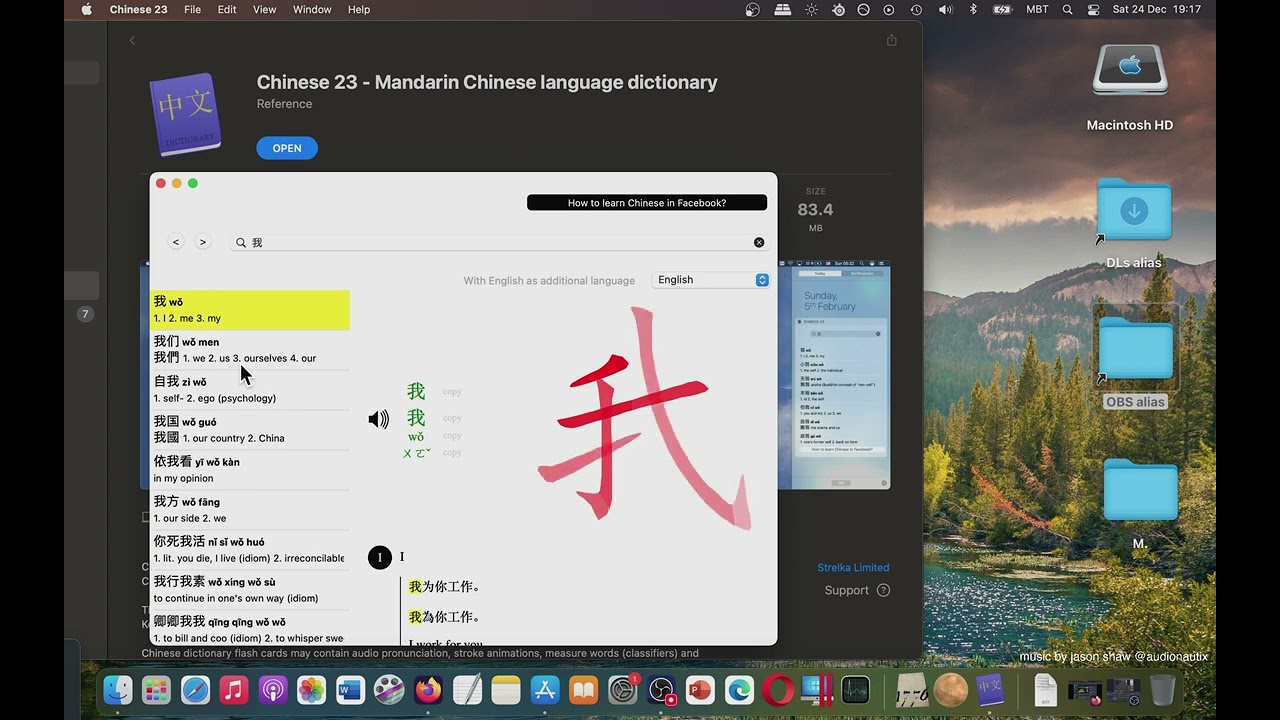Open the Strelka Limited developer link
This screenshot has width=1280, height=720.
(853, 568)
